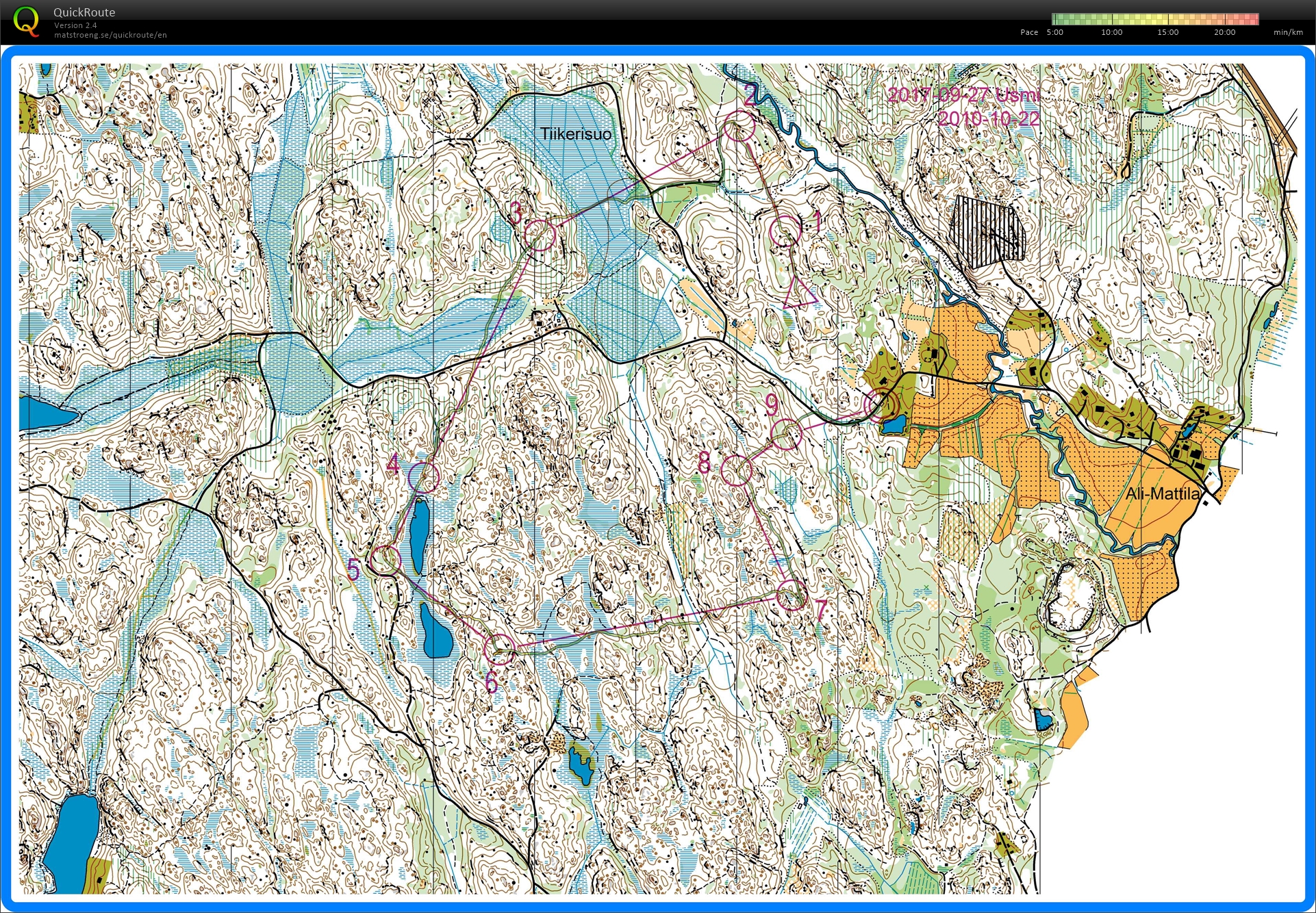Click the QuickRoute Q logo

25,21
